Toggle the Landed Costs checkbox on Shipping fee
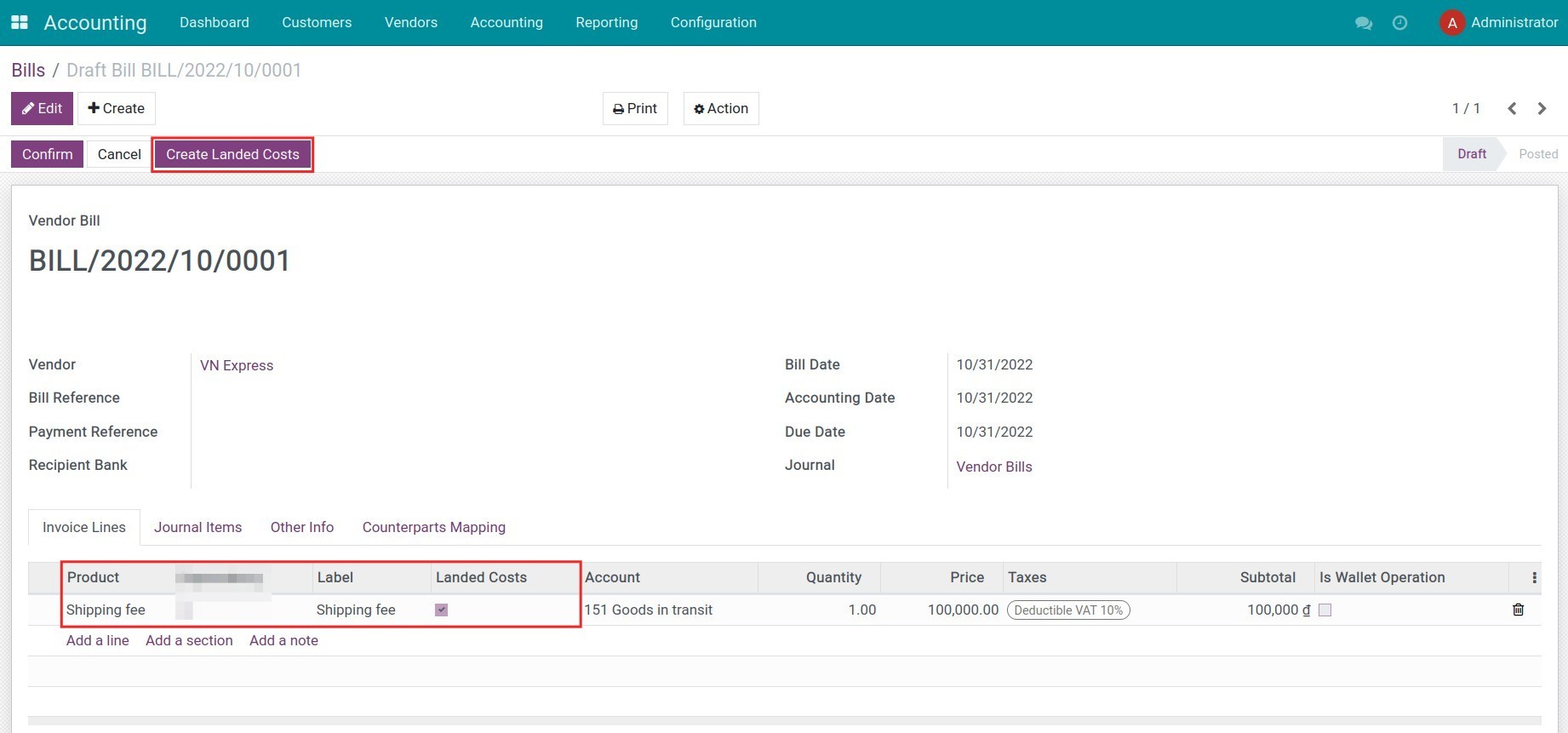 [x=441, y=610]
